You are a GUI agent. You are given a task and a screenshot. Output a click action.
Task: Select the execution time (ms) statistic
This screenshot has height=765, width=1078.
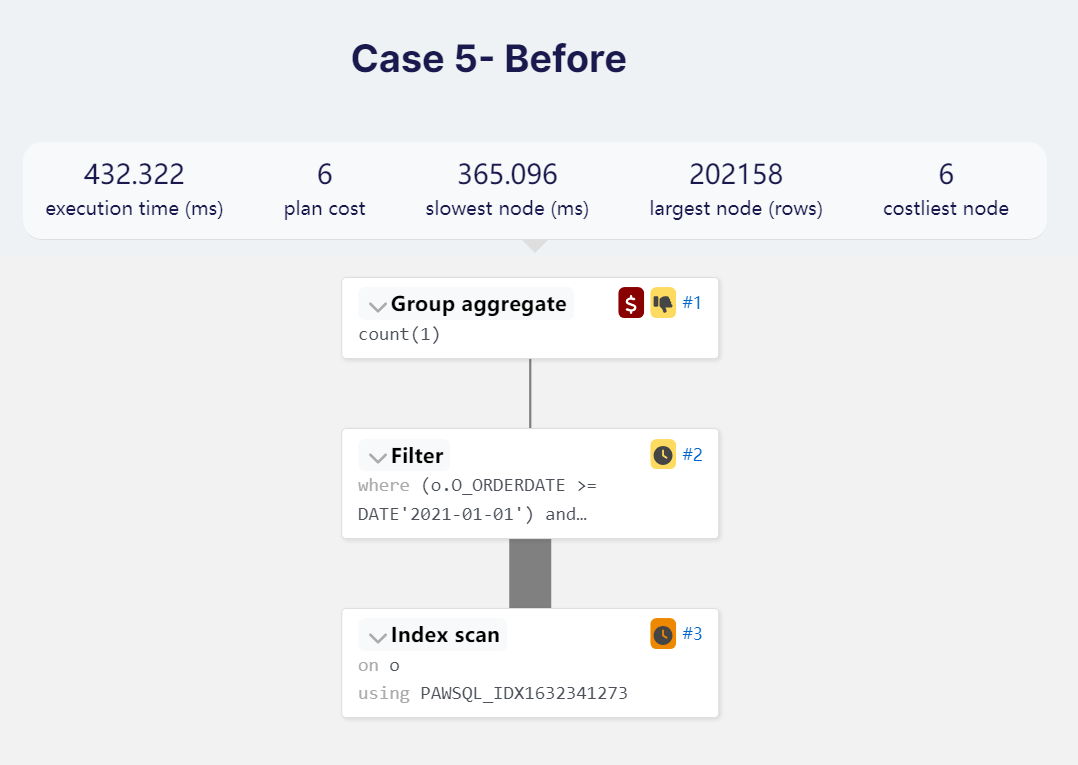[x=134, y=190]
